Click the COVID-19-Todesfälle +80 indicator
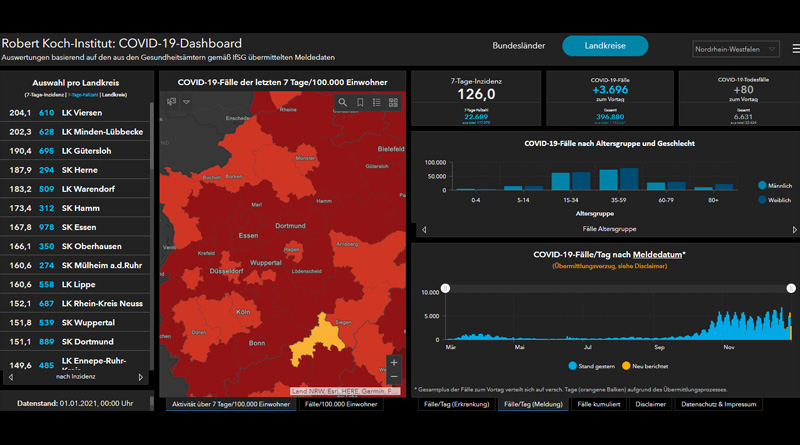 click(x=743, y=90)
